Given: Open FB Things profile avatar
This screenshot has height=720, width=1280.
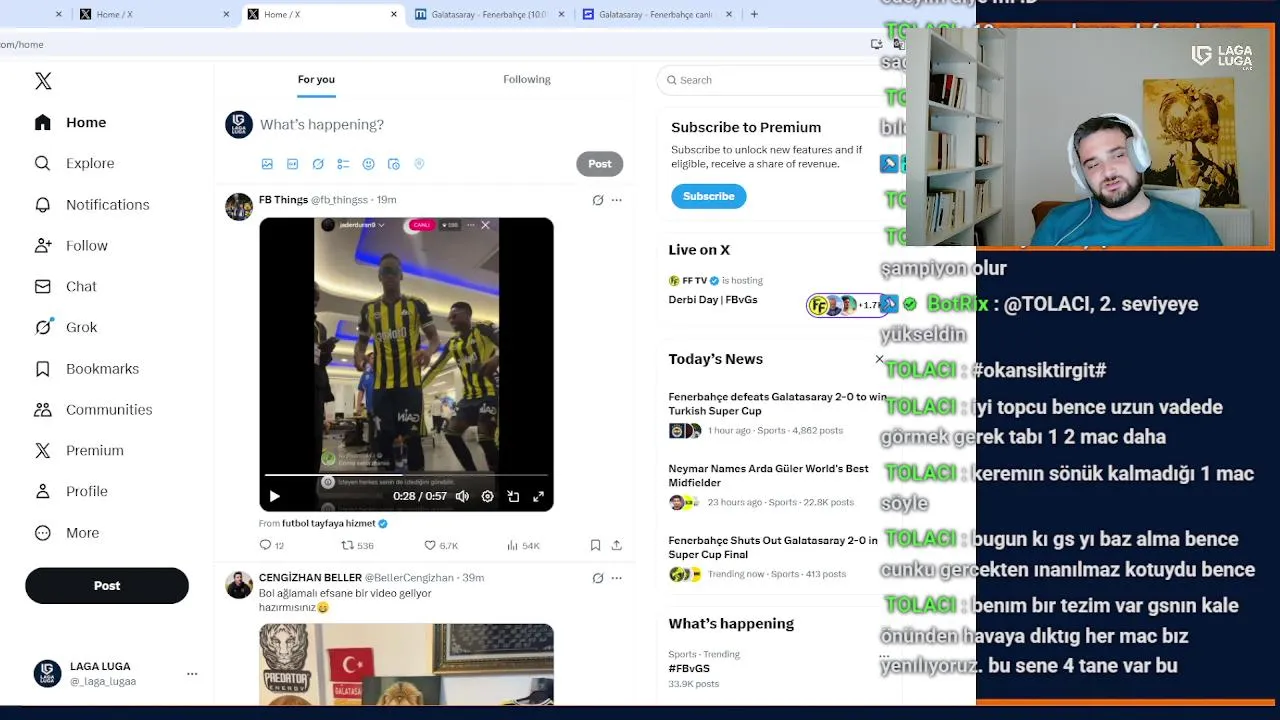Looking at the screenshot, I should (x=239, y=207).
